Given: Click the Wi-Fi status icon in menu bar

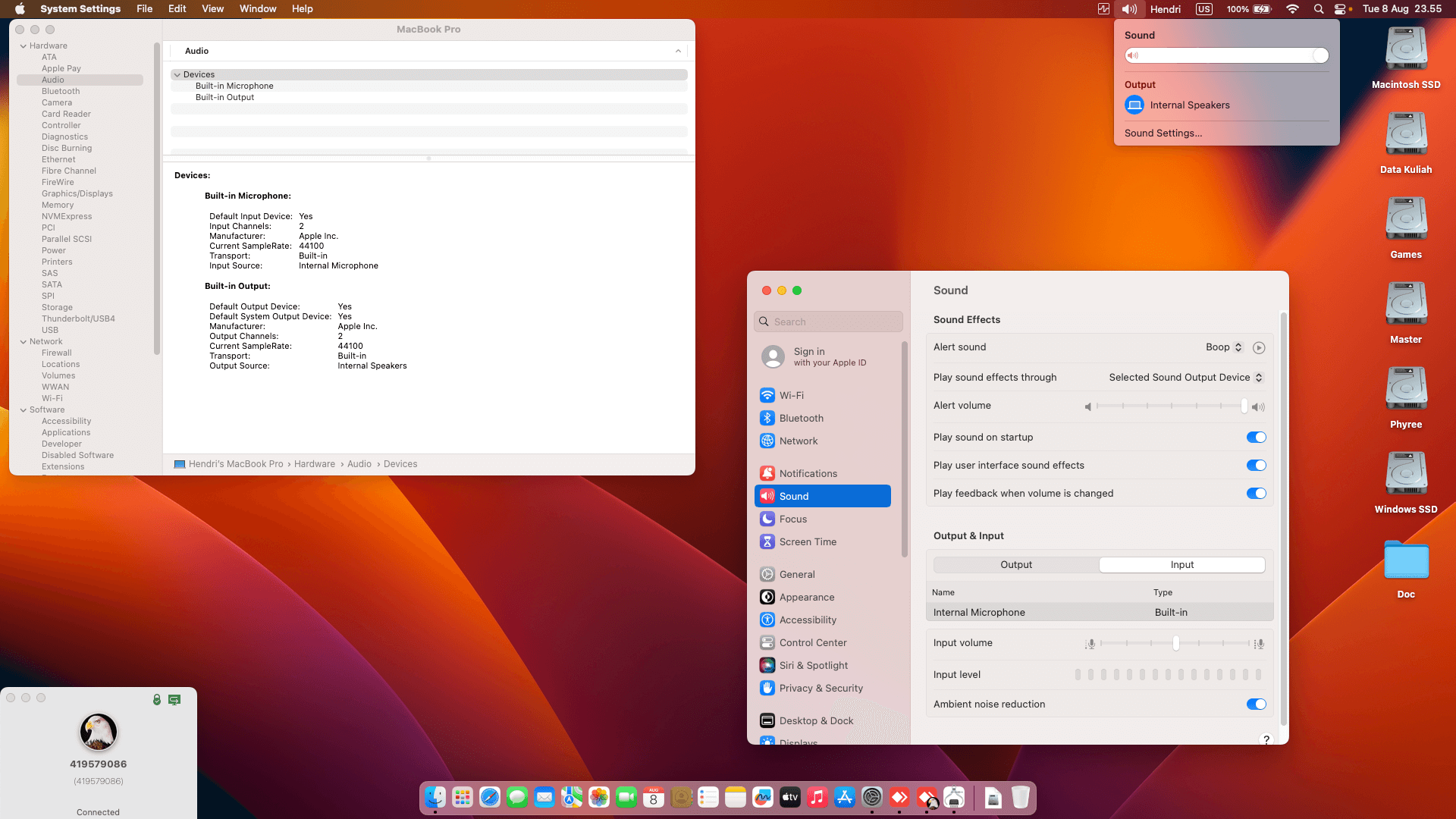Looking at the screenshot, I should pyautogui.click(x=1292, y=9).
